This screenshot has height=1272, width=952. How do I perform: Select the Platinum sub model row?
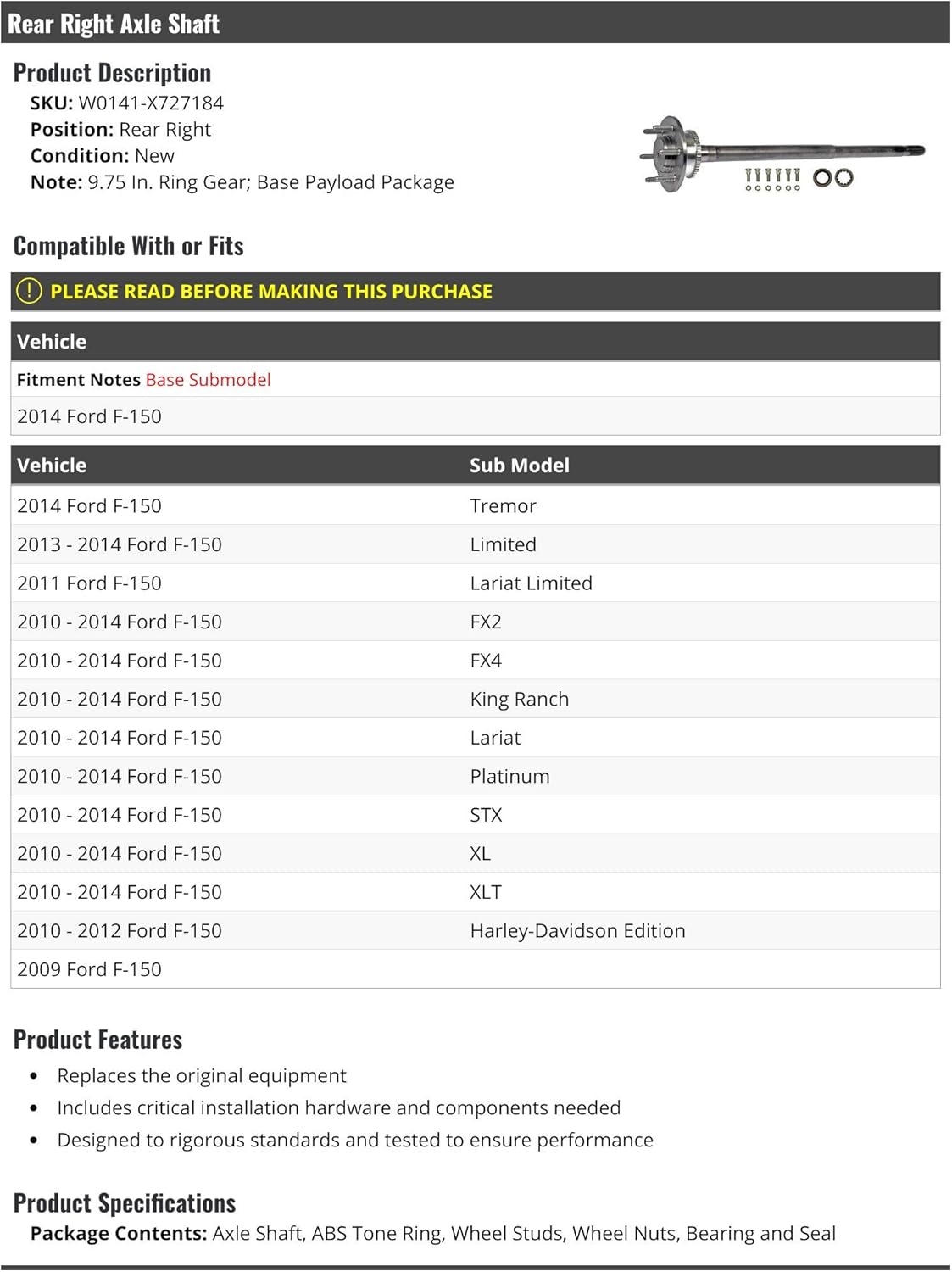point(476,776)
